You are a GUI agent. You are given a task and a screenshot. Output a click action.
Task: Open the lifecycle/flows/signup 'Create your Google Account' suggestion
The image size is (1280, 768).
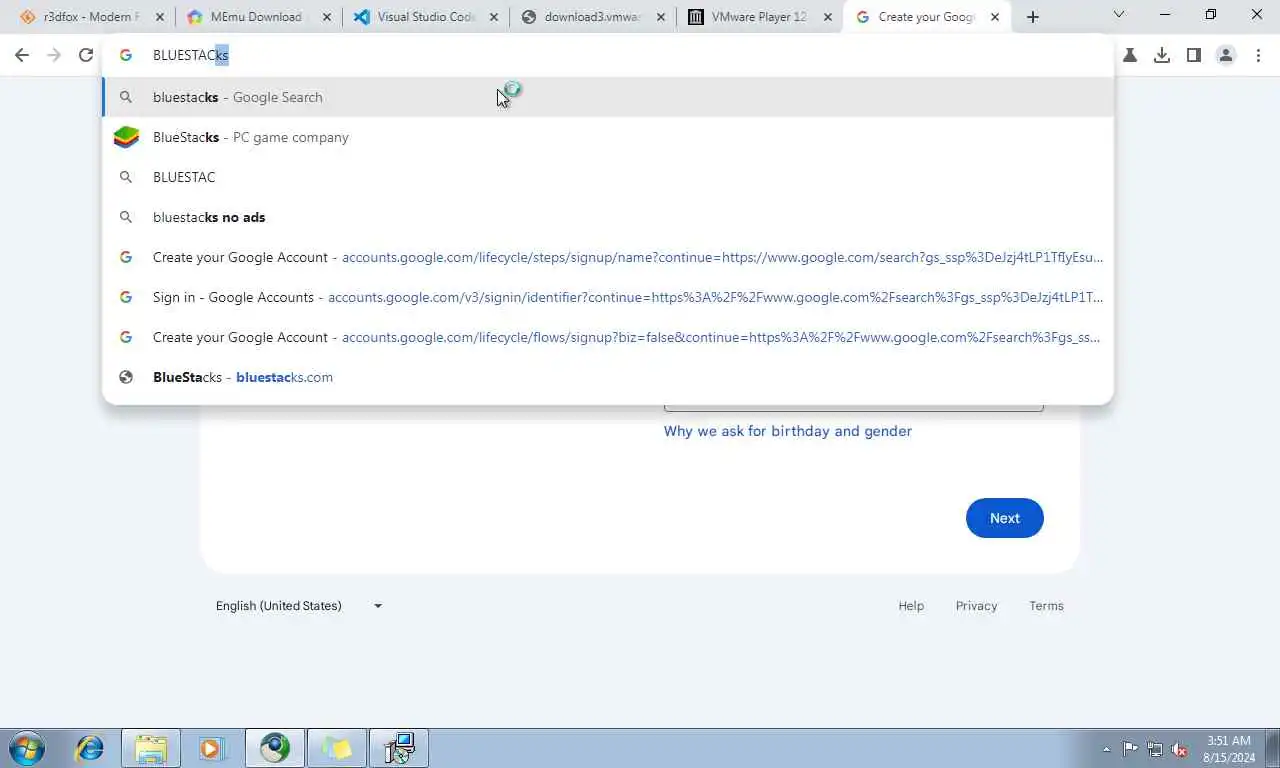(608, 337)
